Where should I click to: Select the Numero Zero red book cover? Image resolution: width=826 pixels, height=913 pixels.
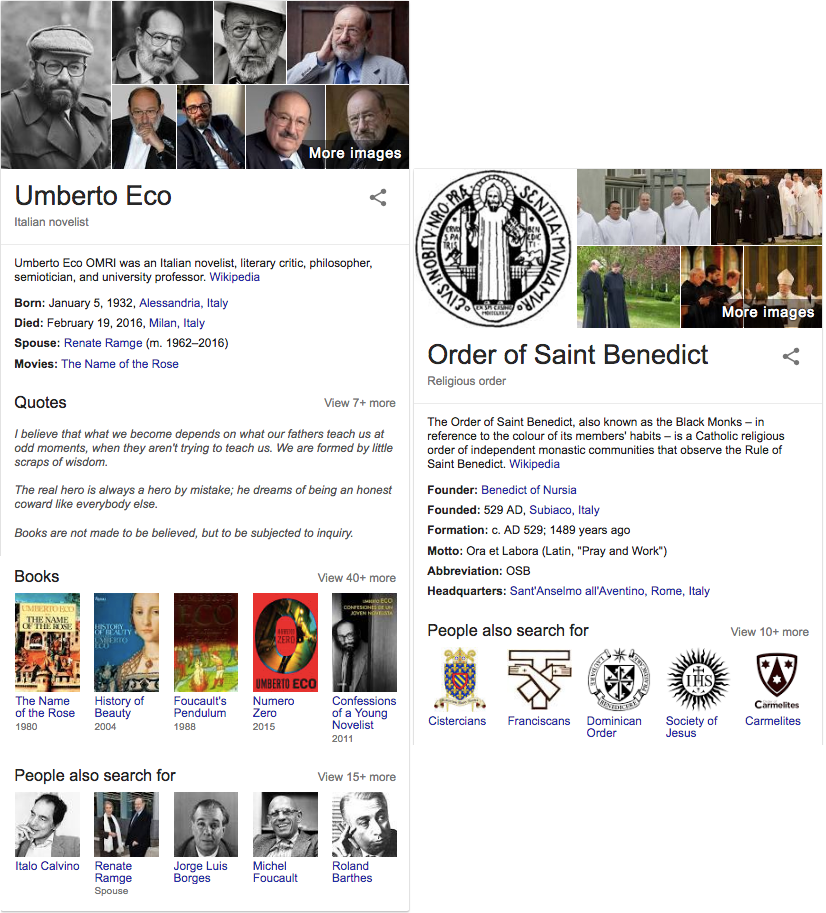tap(285, 642)
